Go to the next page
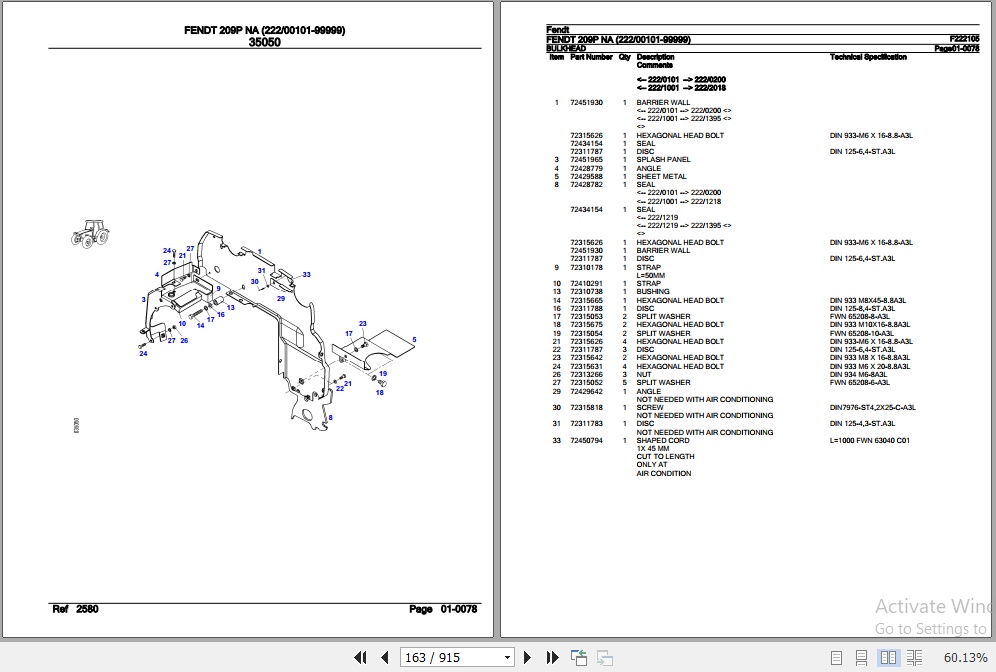Viewport: 996px width, 672px height. tap(527, 657)
